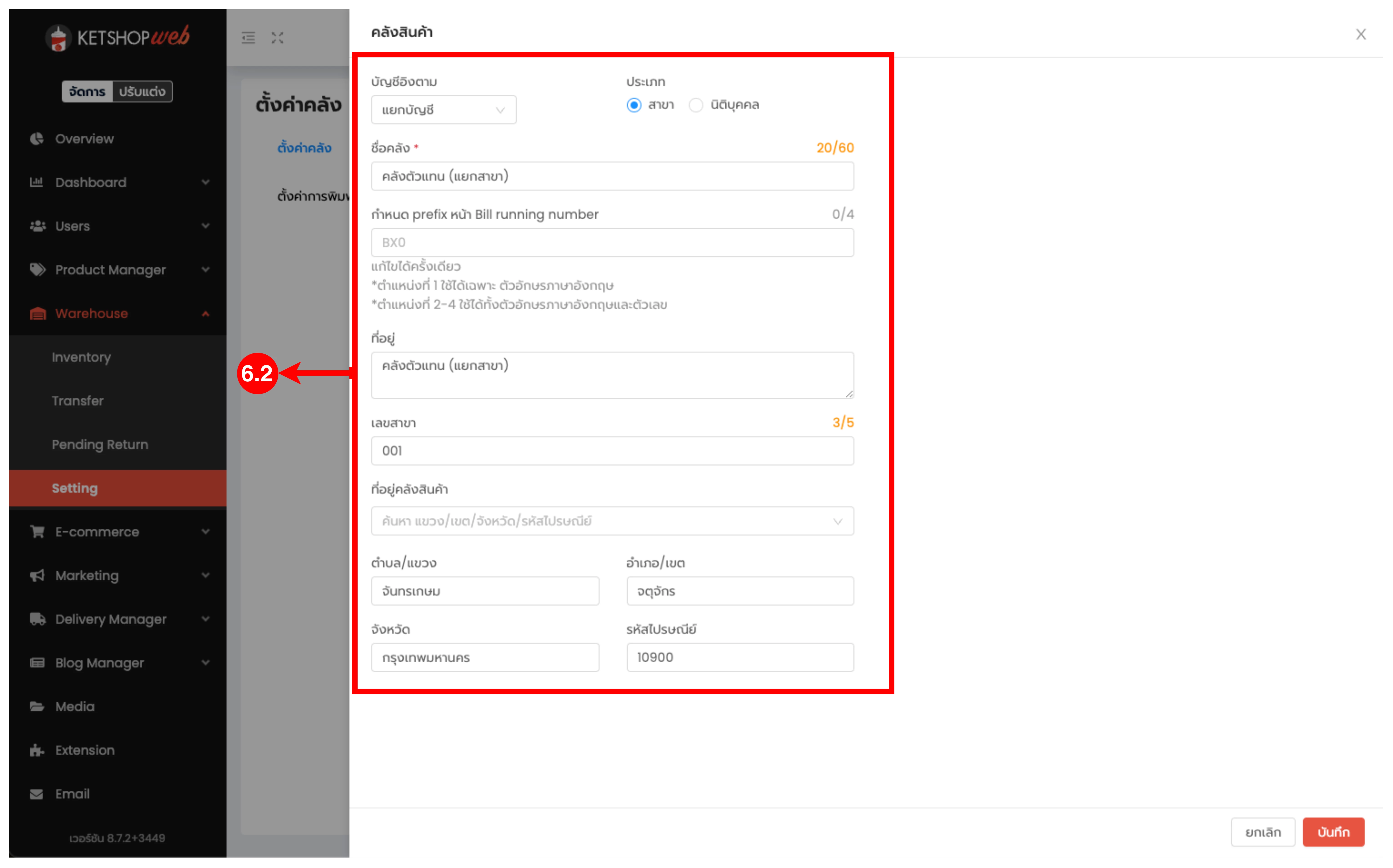1393x868 pixels.
Task: Open warehouse address search dropdown
Action: [x=612, y=521]
